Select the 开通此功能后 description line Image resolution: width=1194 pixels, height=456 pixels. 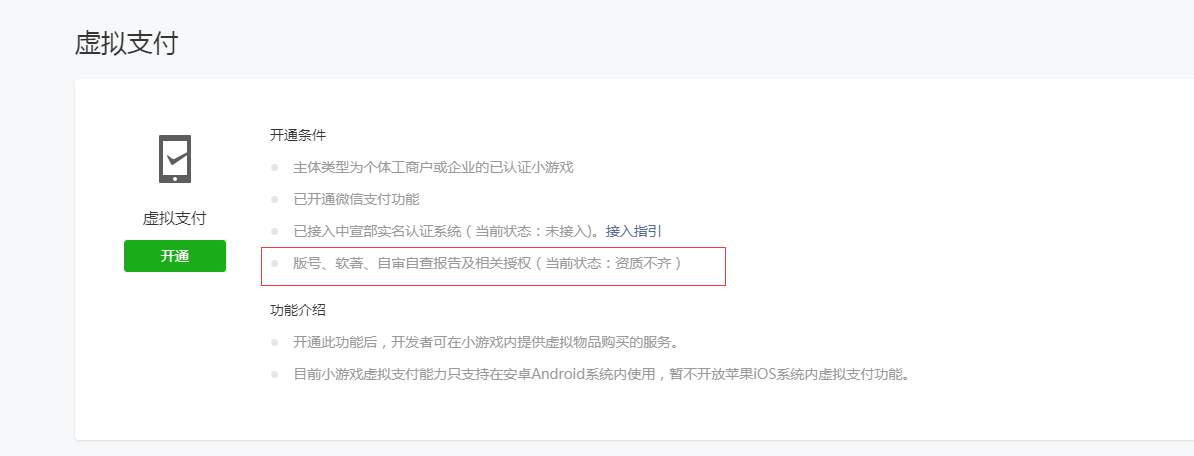(486, 342)
